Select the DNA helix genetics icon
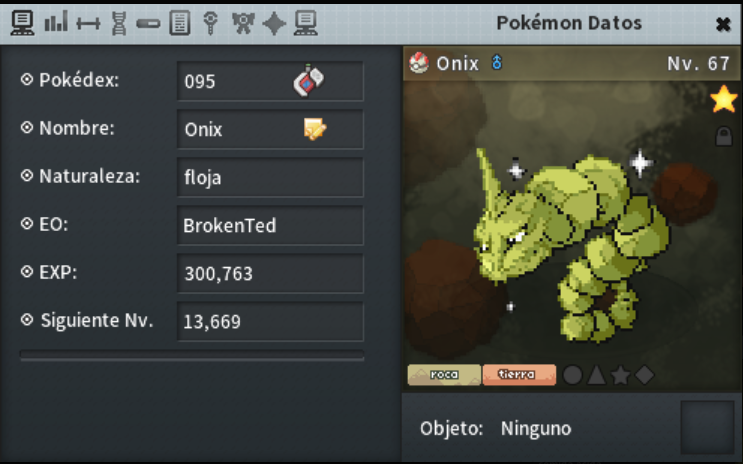 pyautogui.click(x=119, y=23)
